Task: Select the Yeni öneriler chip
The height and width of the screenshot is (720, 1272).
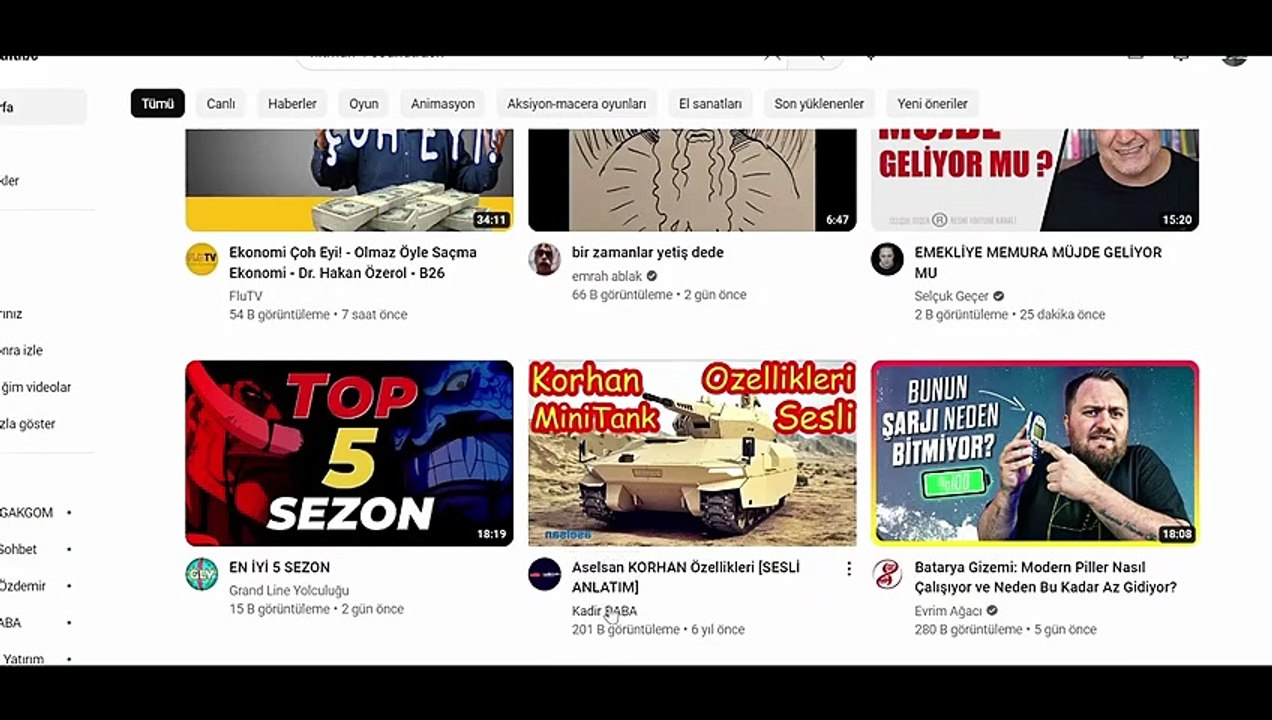Action: 932,103
